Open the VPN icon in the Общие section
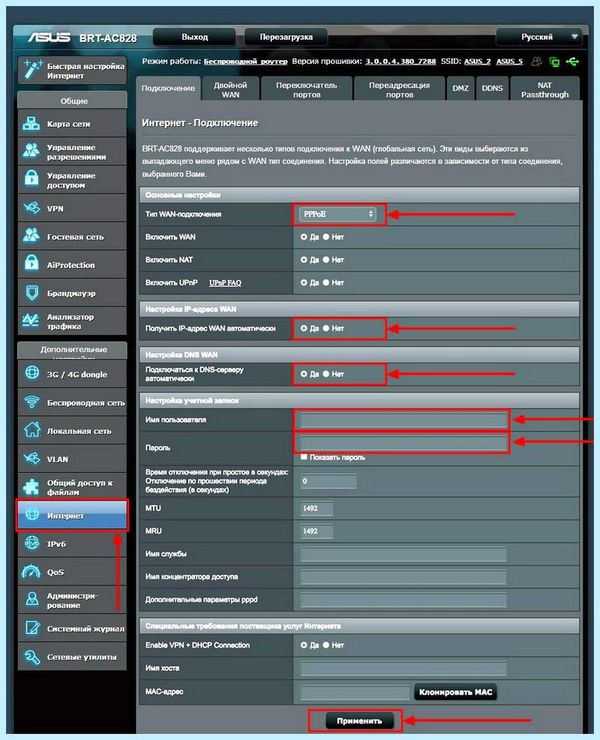Screen dimensions: 600x740 [x=32, y=208]
